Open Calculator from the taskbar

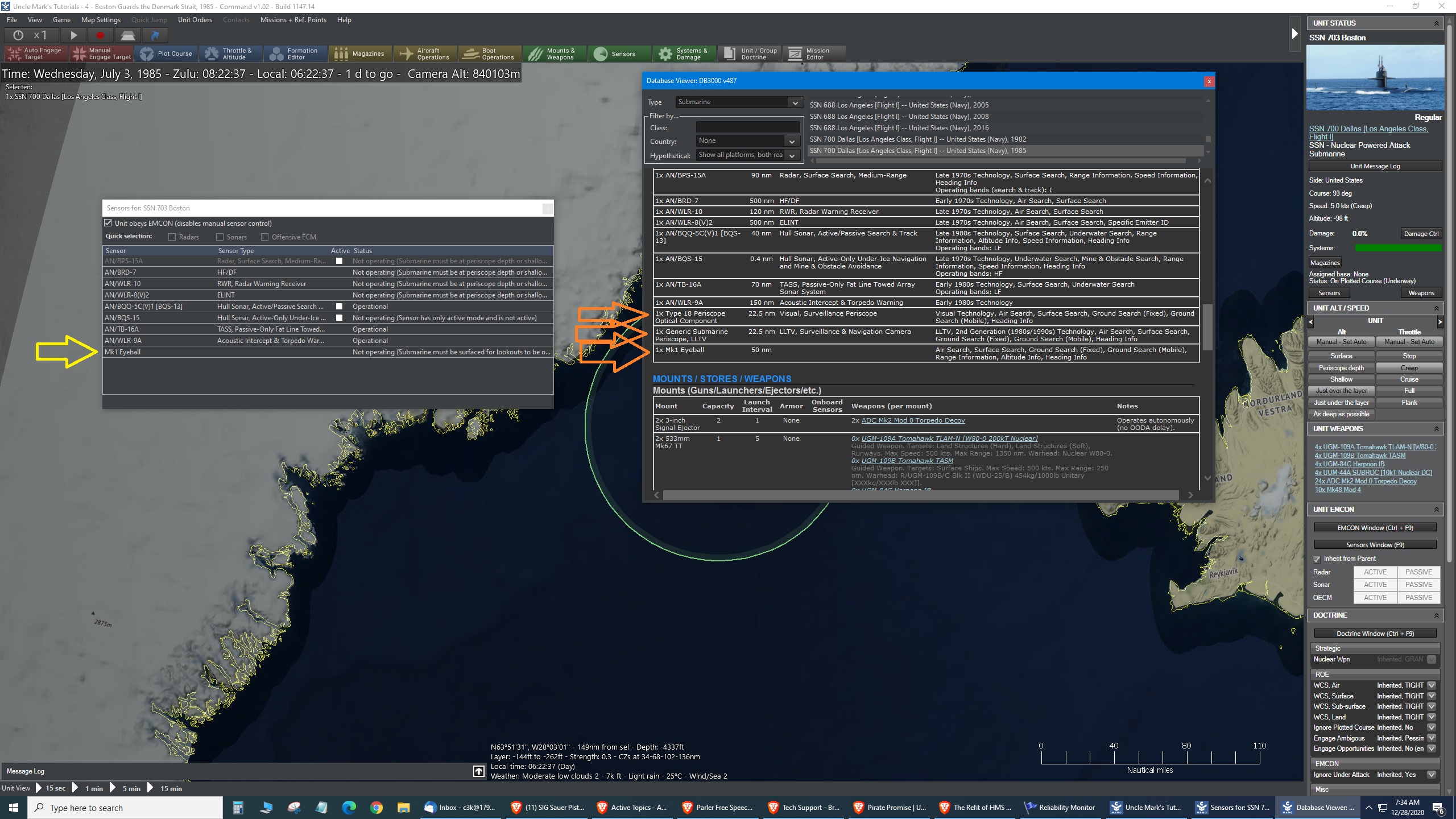(x=238, y=807)
